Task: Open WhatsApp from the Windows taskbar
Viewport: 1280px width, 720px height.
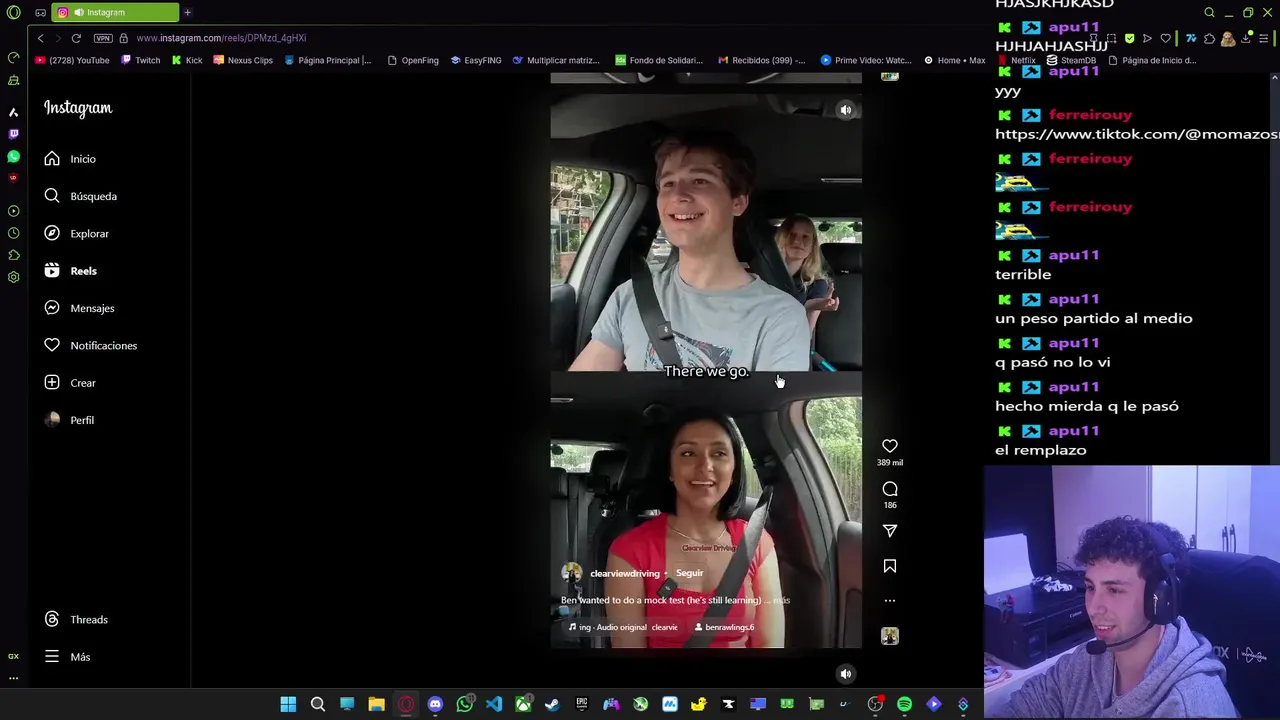Action: pos(464,704)
